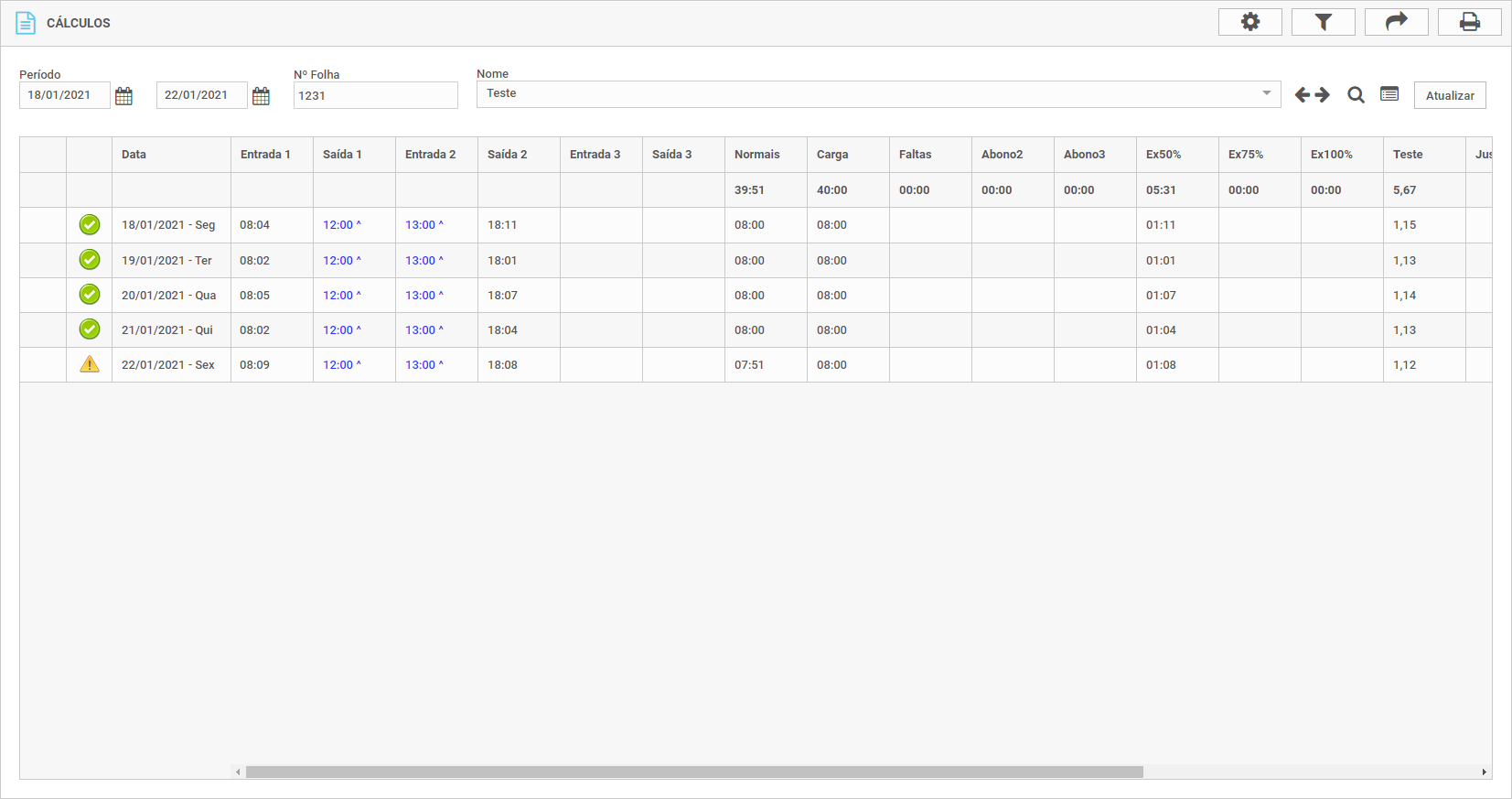This screenshot has width=1512, height=799.
Task: Click the green check status for 18/01/2021
Action: point(90,224)
